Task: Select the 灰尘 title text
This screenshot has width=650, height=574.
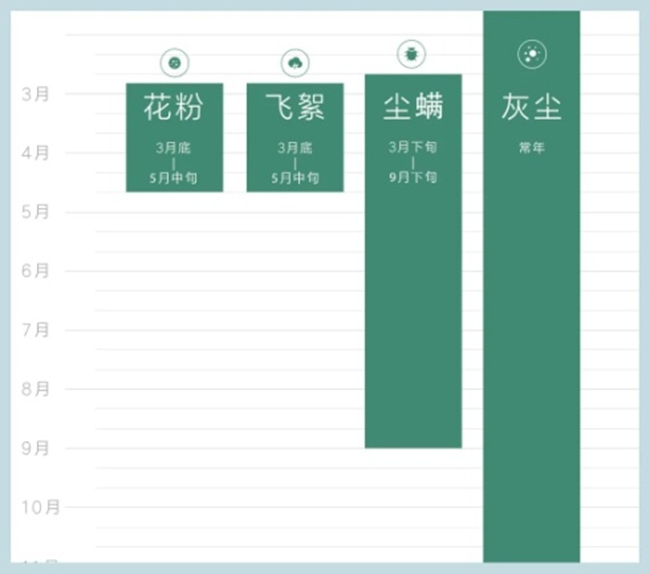Action: [531, 107]
